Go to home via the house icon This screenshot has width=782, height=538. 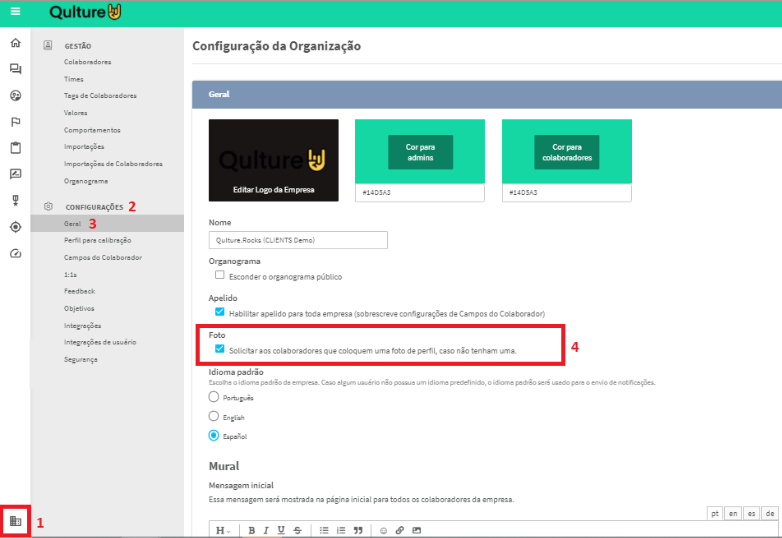click(x=15, y=43)
